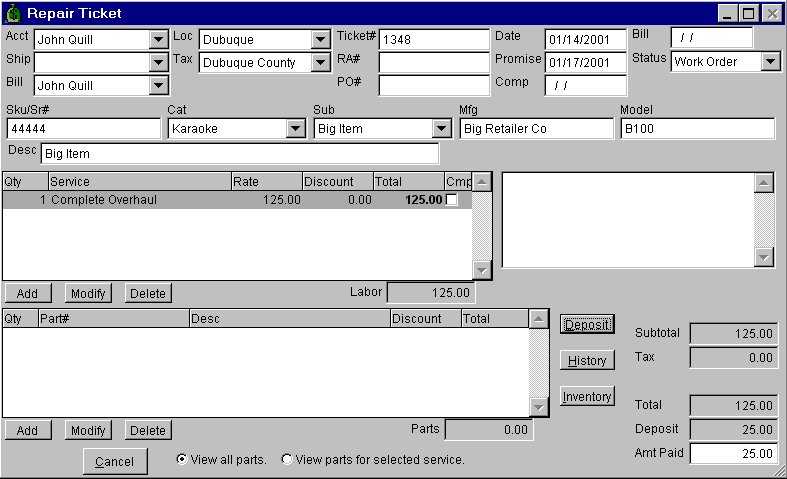Image resolution: width=787 pixels, height=479 pixels.
Task: Click Add under the services list
Action: (27, 293)
